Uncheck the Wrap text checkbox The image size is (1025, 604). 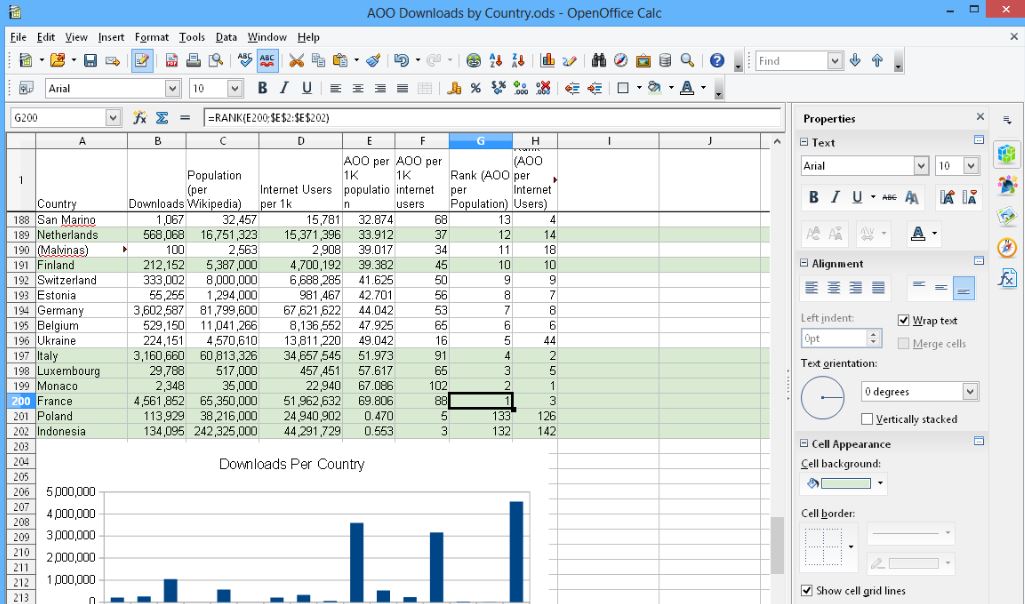pos(903,320)
